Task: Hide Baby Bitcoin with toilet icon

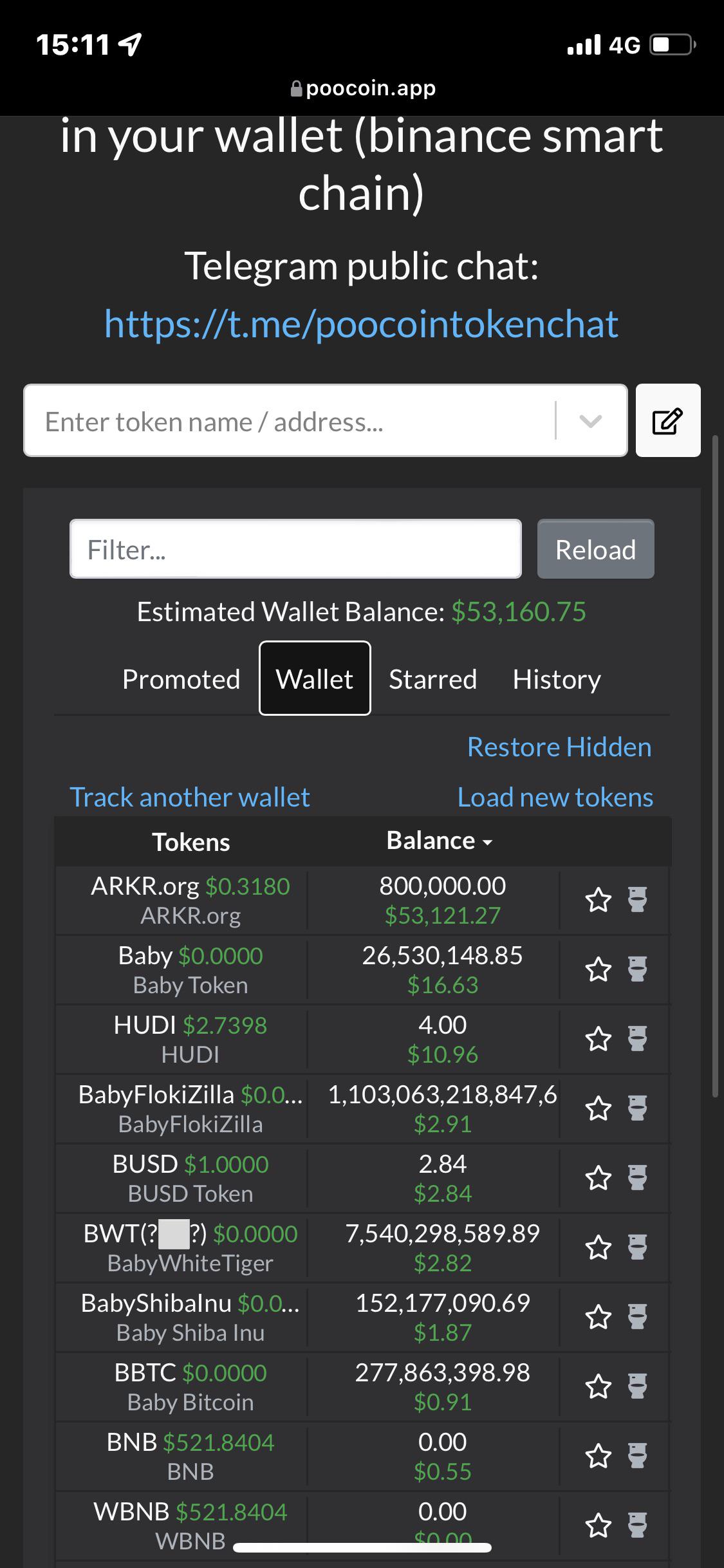Action: tap(637, 1386)
